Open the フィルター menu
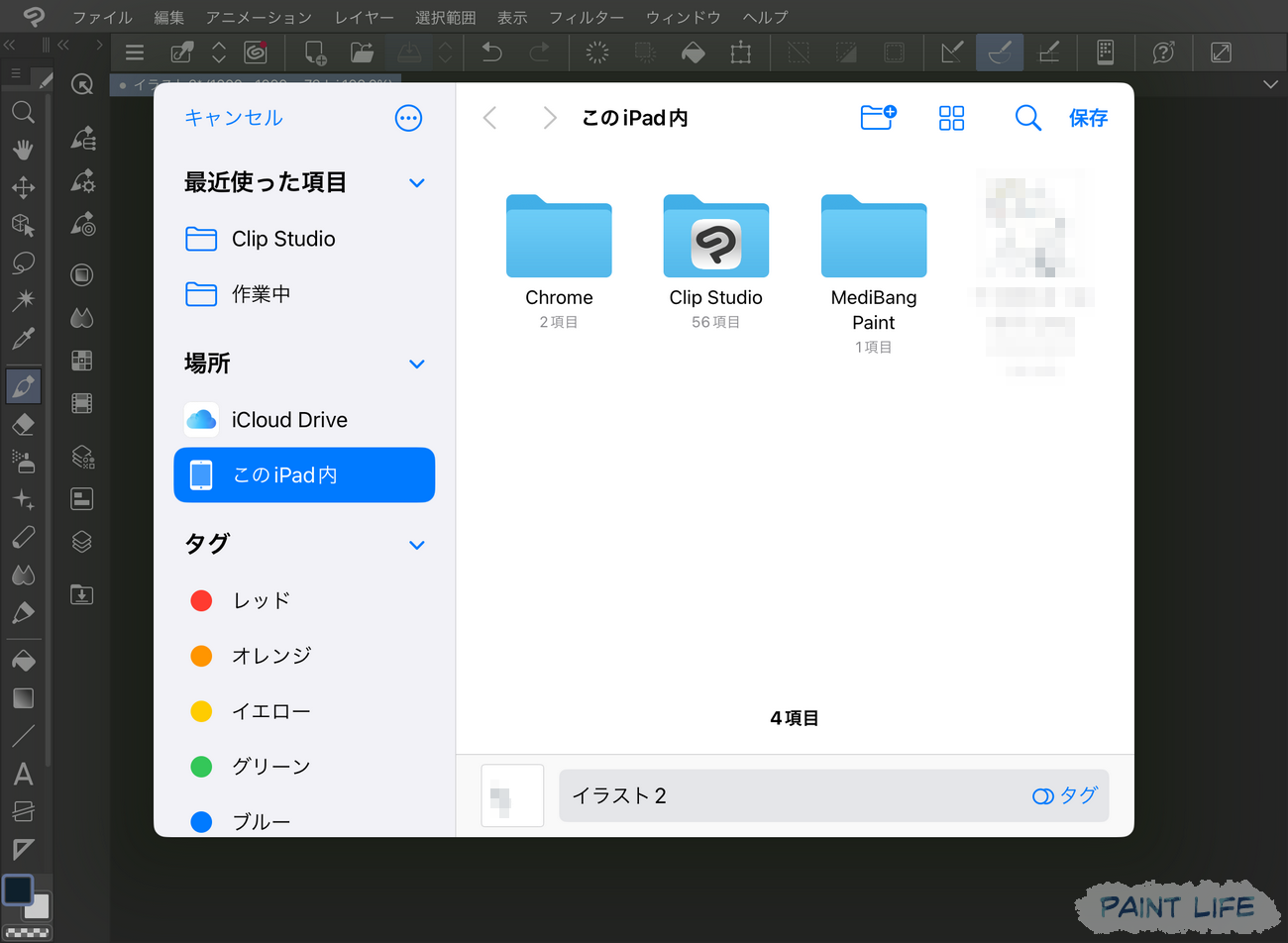This screenshot has height=943, width=1288. [587, 17]
